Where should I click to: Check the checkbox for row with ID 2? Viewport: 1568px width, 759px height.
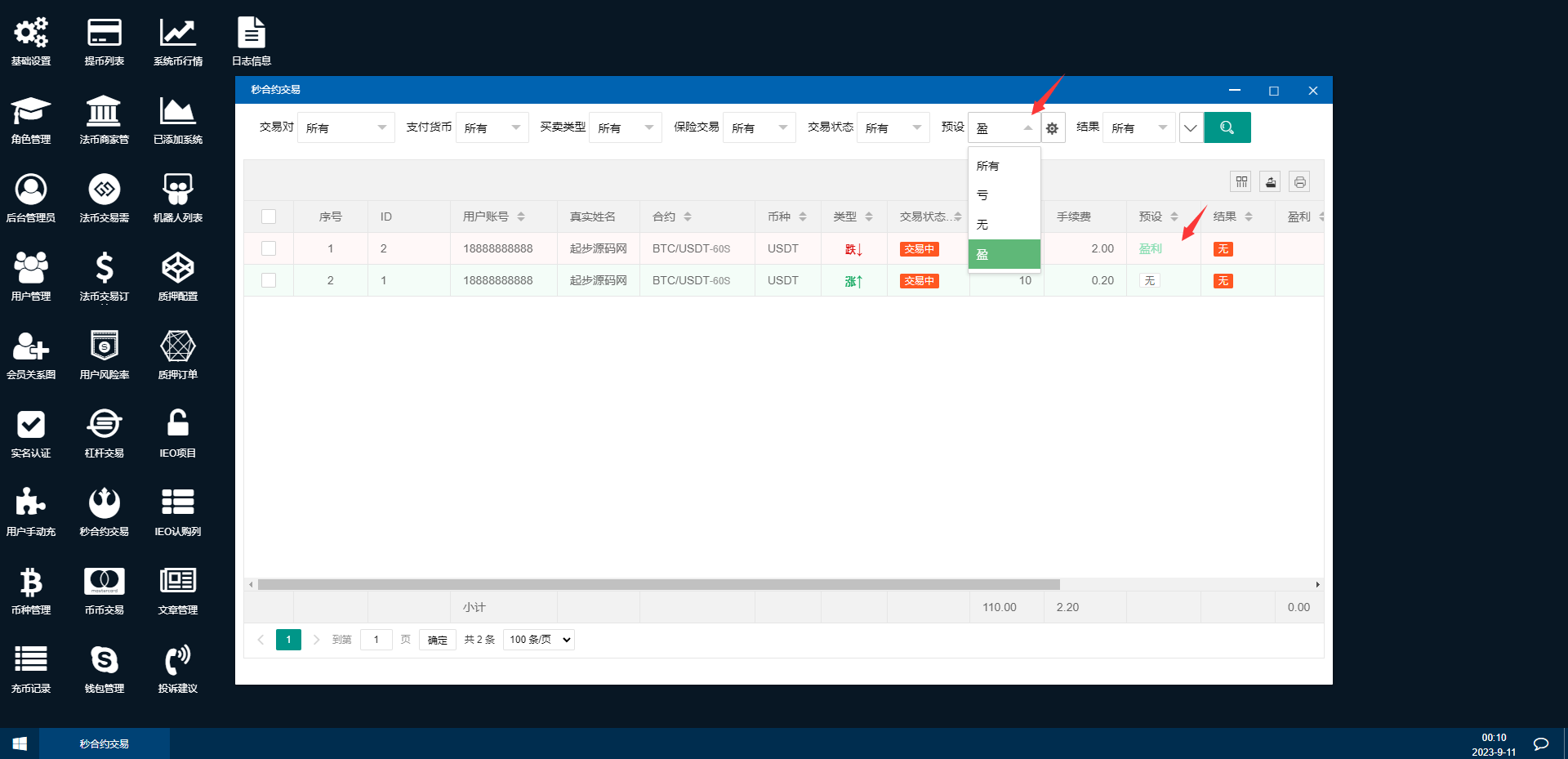[x=269, y=248]
